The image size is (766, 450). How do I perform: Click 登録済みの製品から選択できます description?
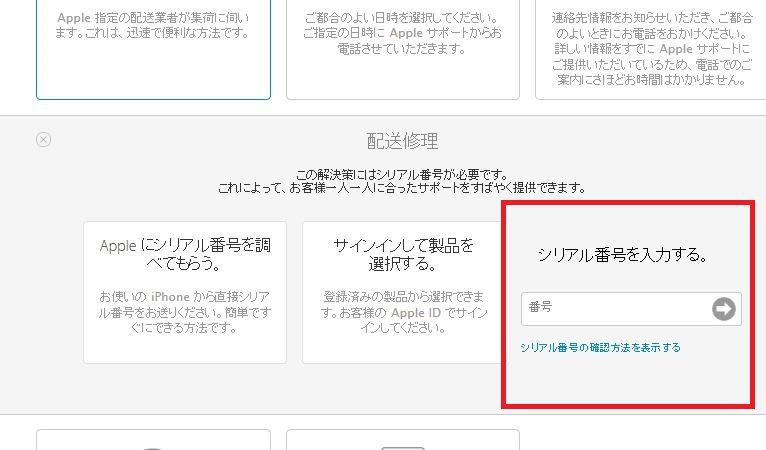[x=404, y=312]
